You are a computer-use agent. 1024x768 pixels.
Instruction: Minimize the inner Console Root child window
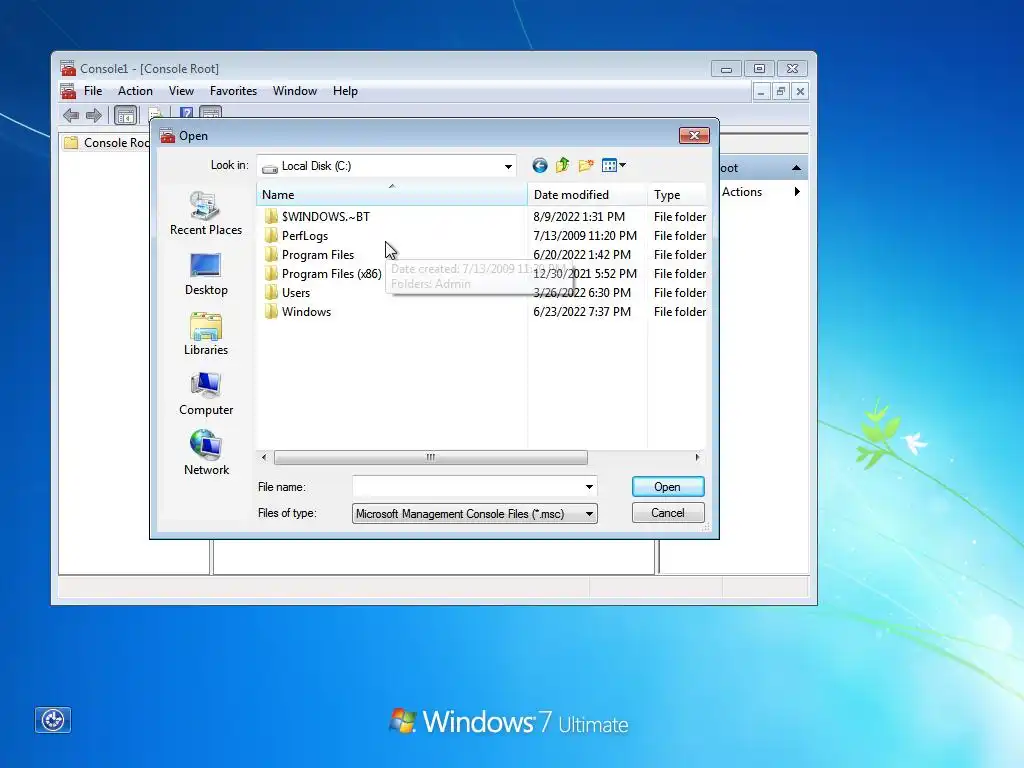761,91
